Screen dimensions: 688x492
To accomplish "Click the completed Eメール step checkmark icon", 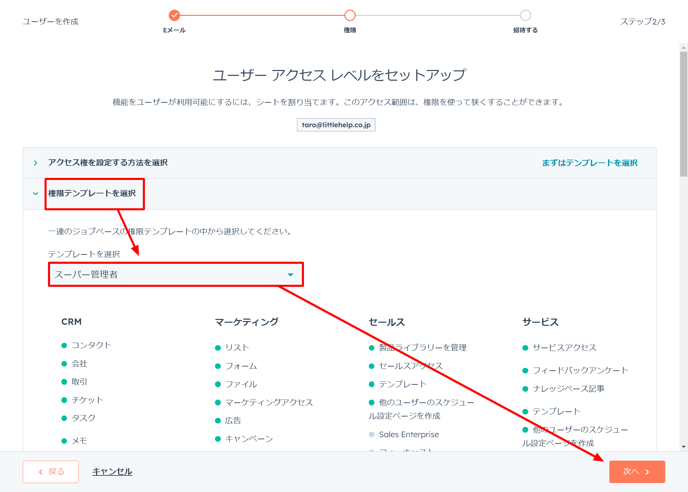I will coord(174,15).
